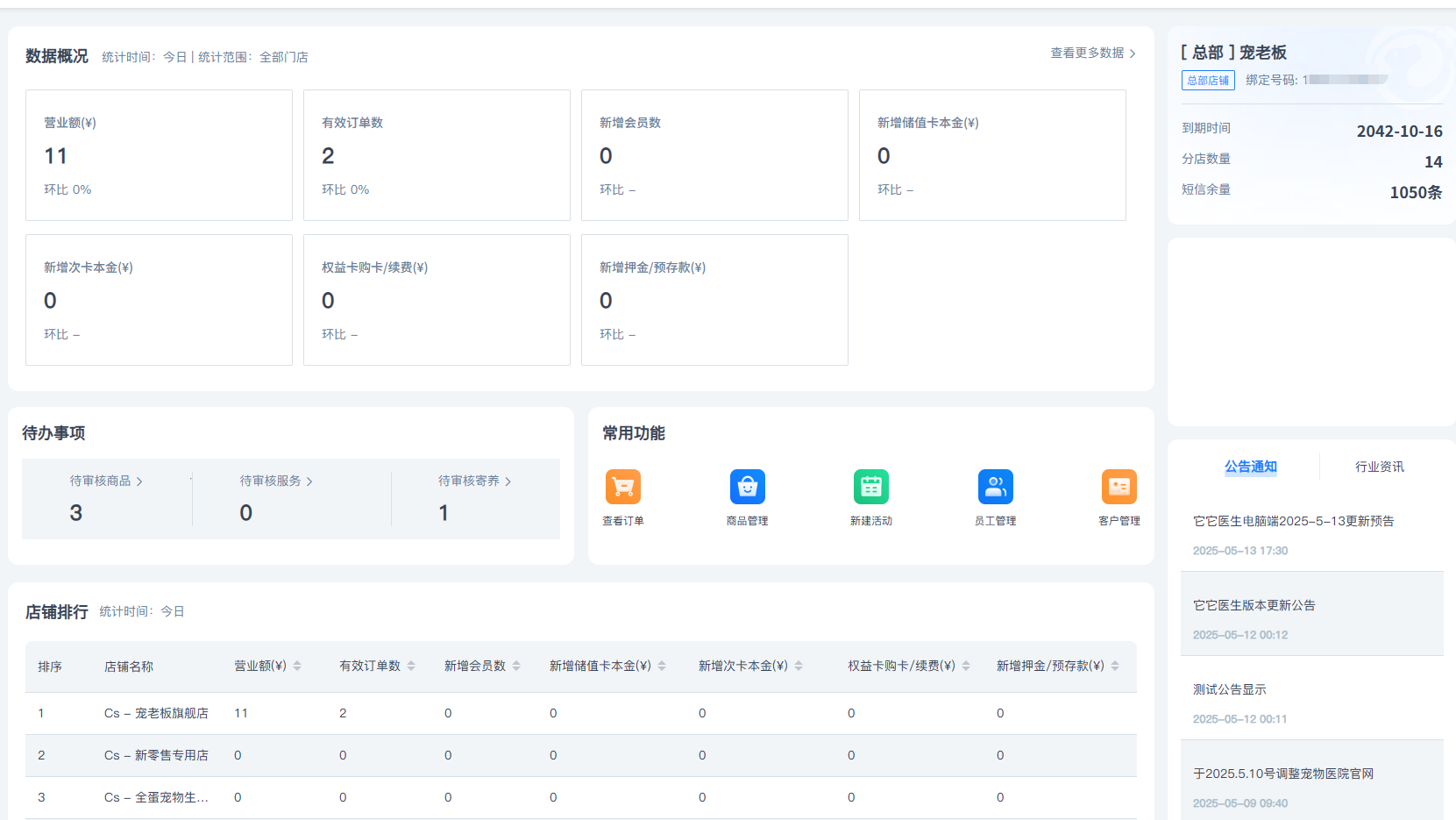This screenshot has width=1456, height=820.
Task: Sort by 新增押金/预存款 sort arrows
Action: pos(1115,667)
